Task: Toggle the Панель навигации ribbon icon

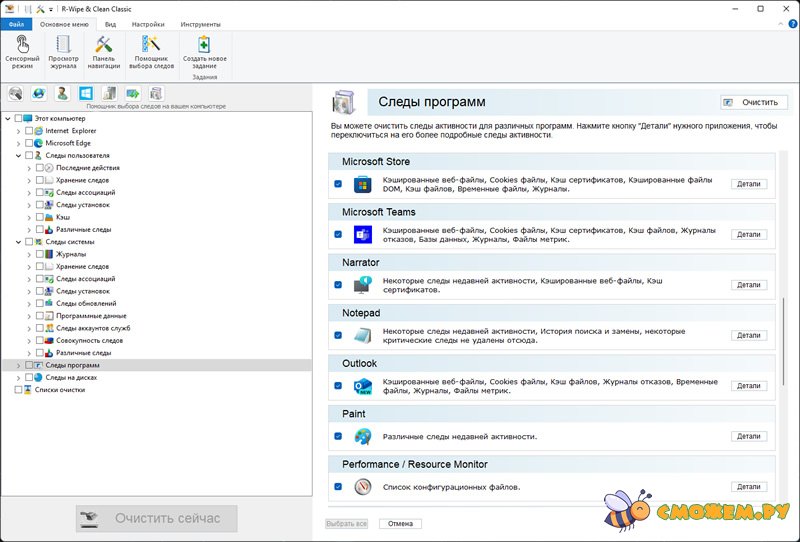Action: tap(104, 52)
